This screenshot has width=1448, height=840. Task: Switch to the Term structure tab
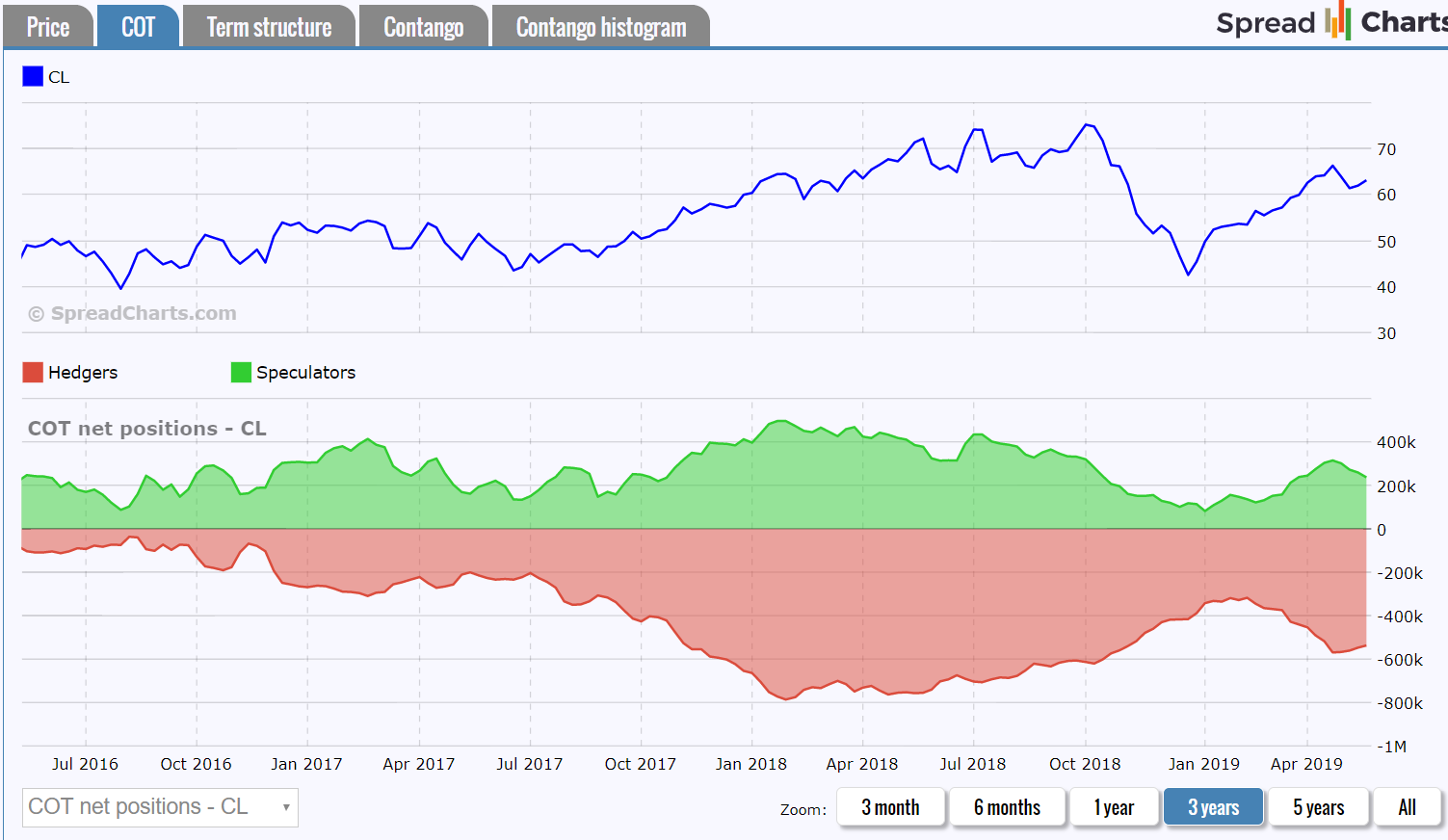coord(269,27)
